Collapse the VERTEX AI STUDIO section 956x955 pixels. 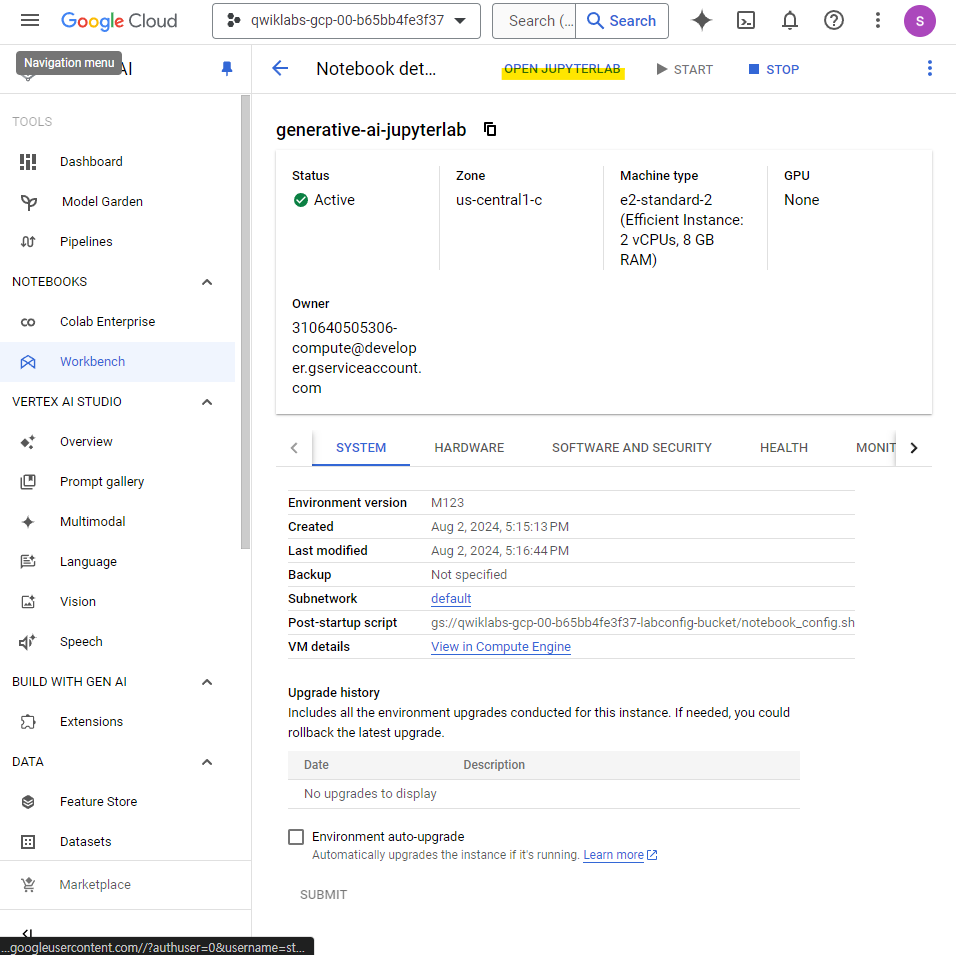(x=207, y=402)
